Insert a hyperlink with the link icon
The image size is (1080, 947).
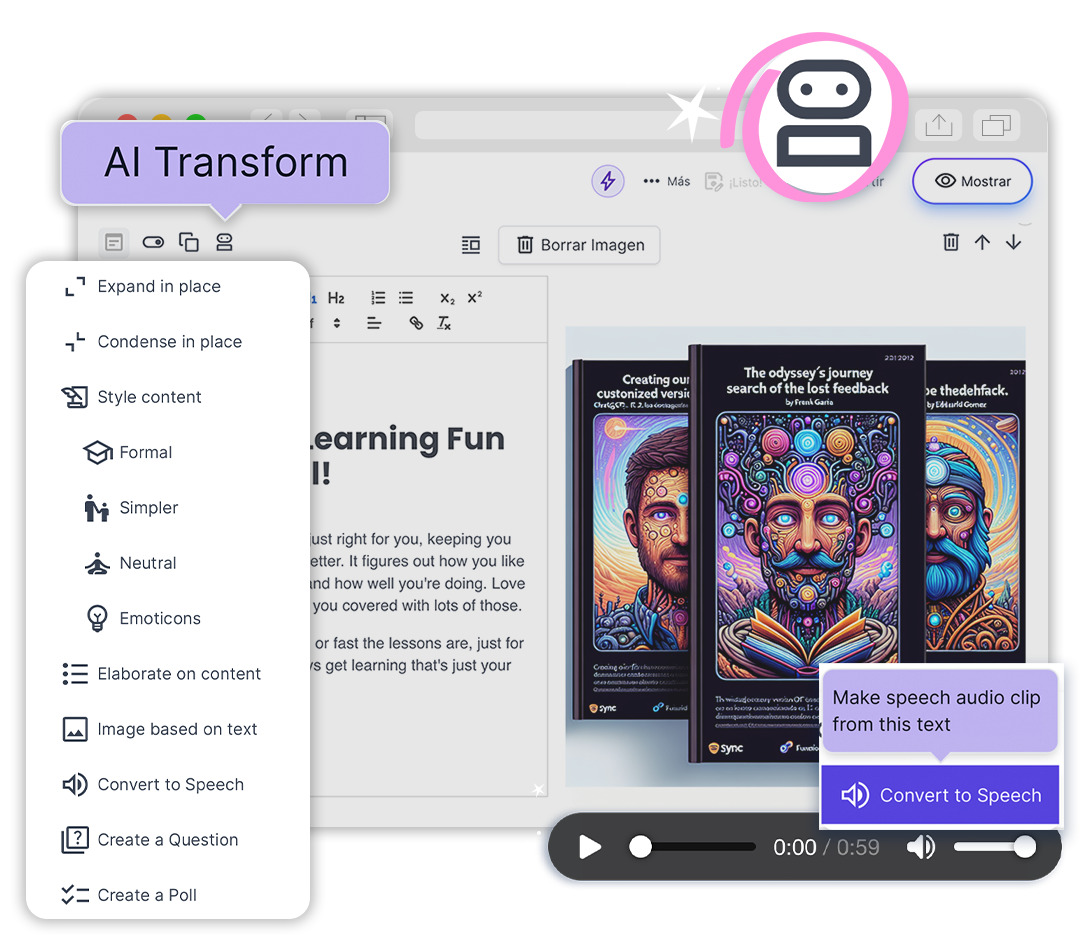pyautogui.click(x=416, y=323)
